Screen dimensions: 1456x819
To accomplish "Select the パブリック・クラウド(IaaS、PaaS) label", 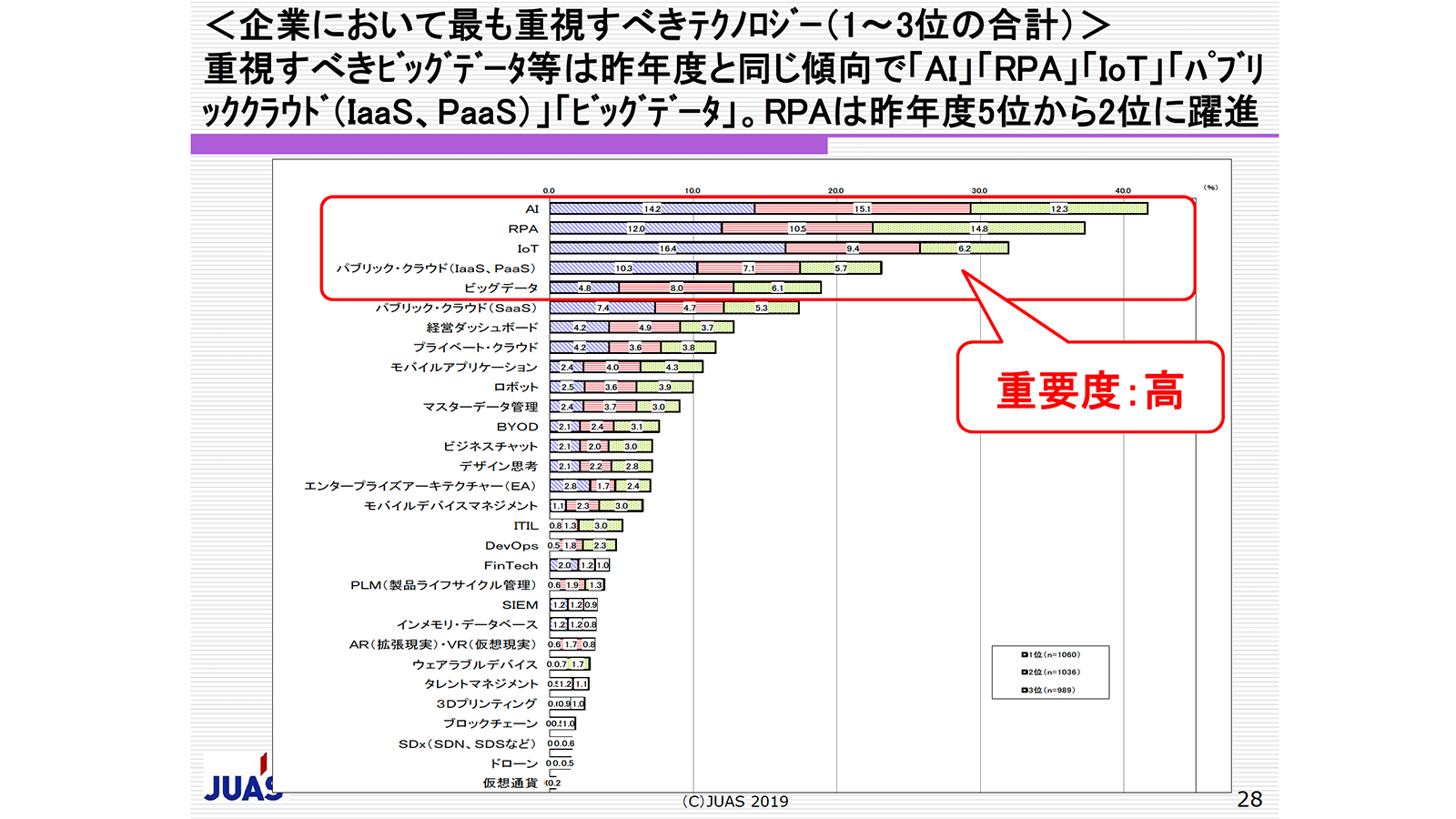I will tap(437, 268).
